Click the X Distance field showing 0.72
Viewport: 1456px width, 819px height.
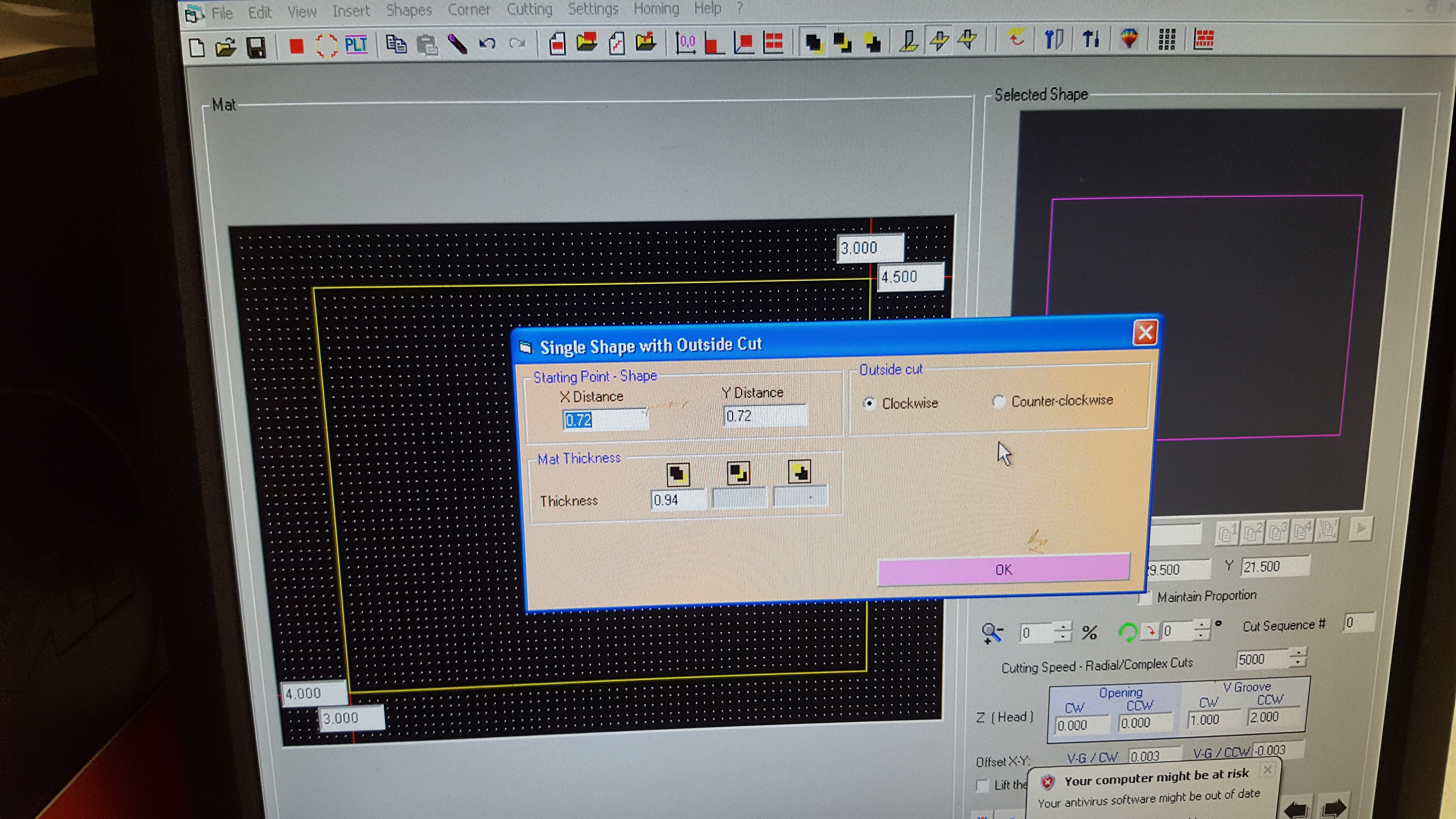tap(605, 419)
